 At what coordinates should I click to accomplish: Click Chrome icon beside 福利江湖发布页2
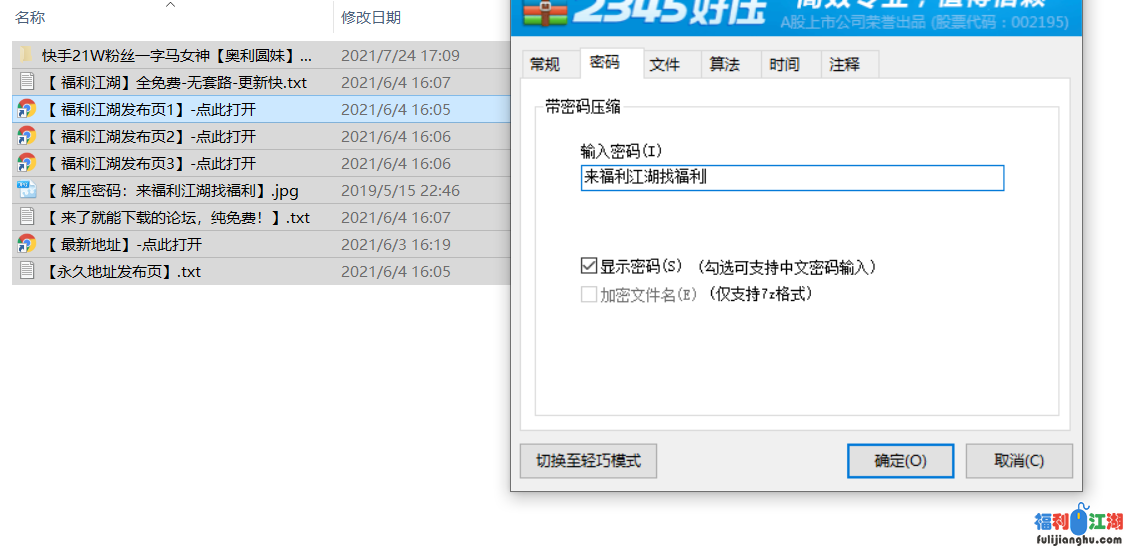point(27,136)
